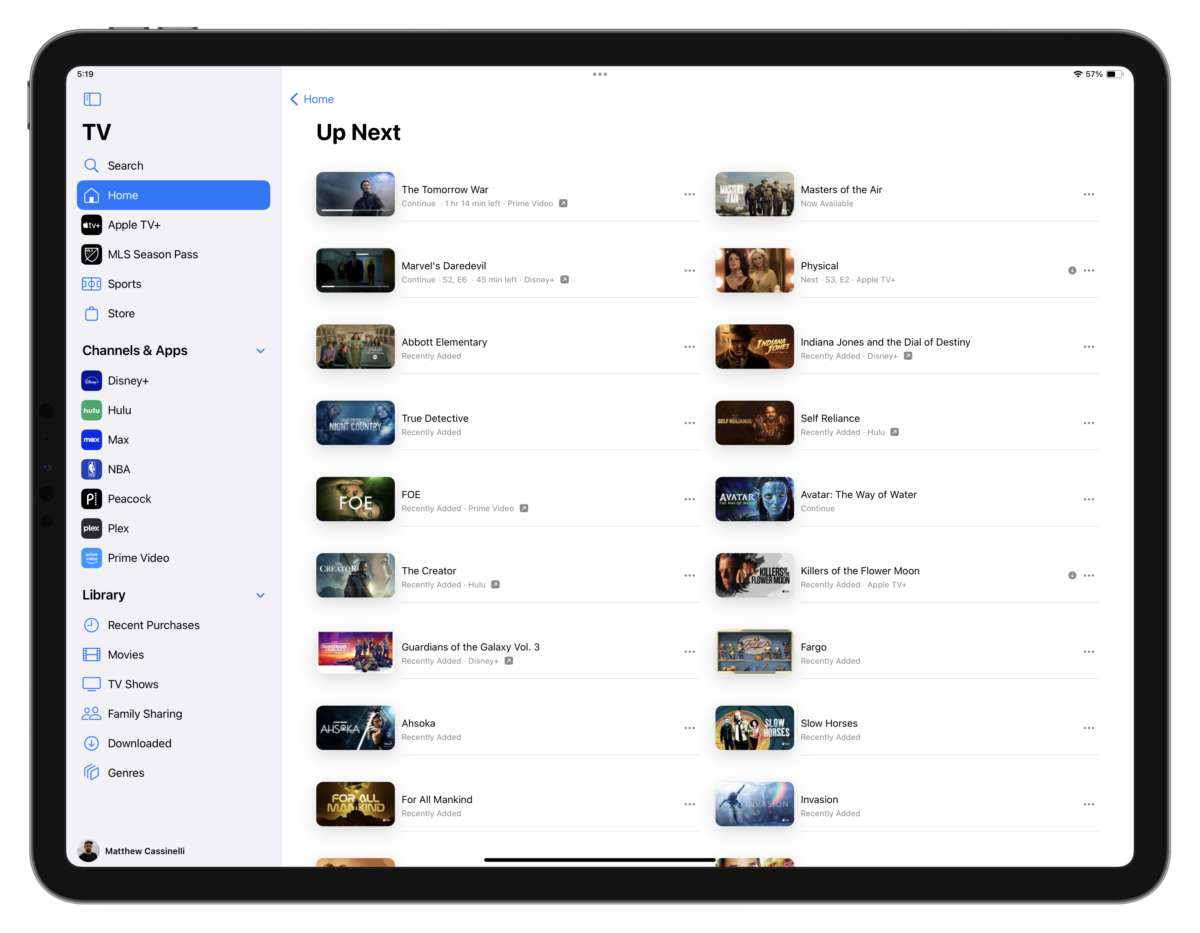This screenshot has height=933, width=1200.
Task: Open MLS Season Pass
Action: pyautogui.click(x=150, y=254)
